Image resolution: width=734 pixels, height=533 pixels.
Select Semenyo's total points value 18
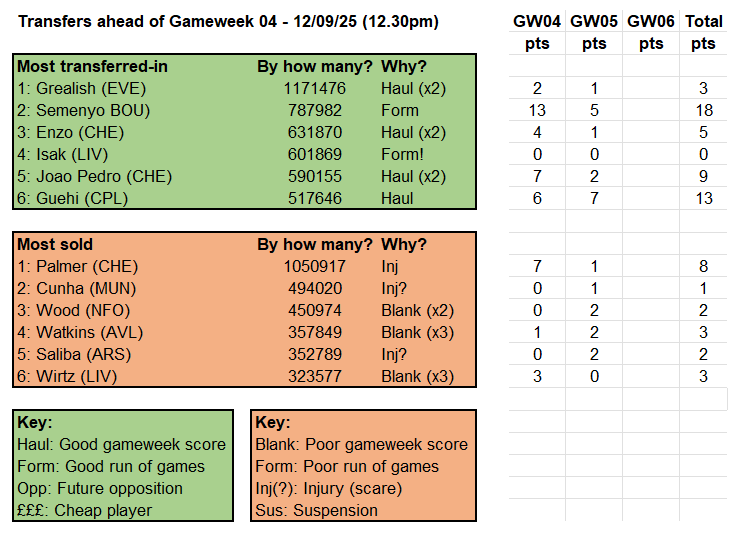[703, 110]
